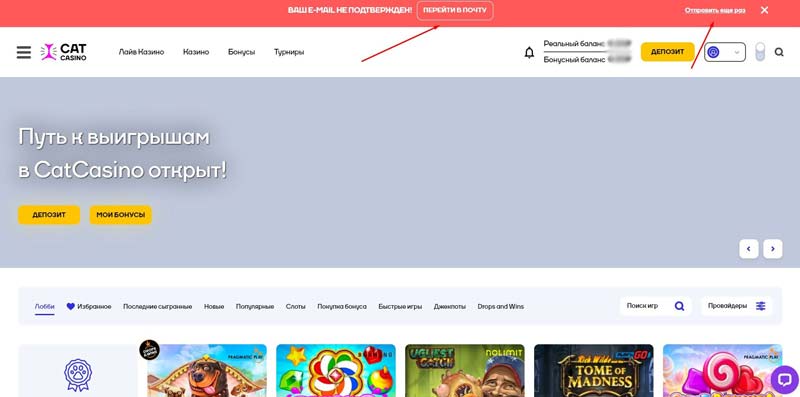Open the hamburger side menu
This screenshot has width=800, height=397.
24,52
